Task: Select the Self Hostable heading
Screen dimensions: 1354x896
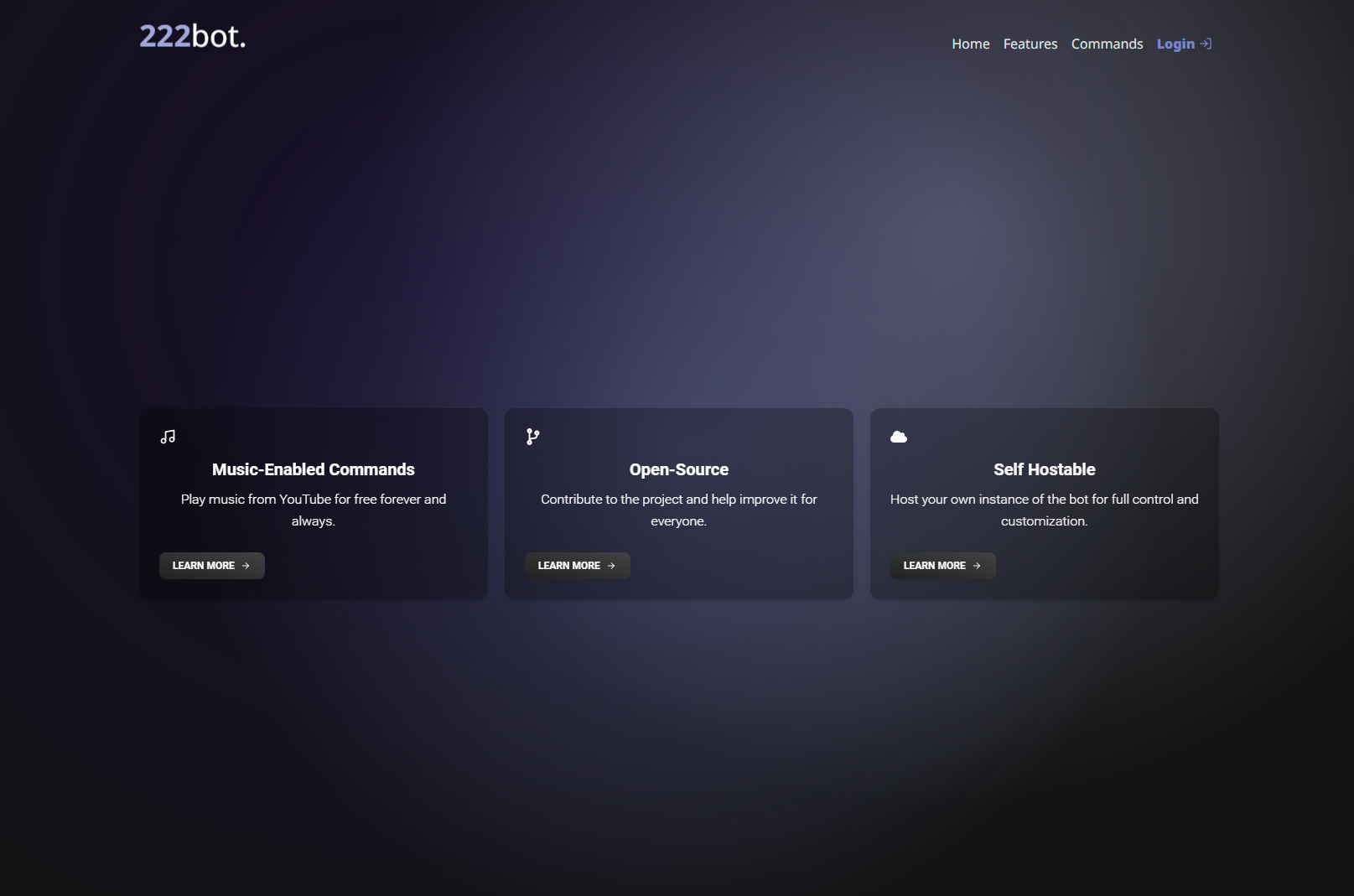Action: [1045, 469]
